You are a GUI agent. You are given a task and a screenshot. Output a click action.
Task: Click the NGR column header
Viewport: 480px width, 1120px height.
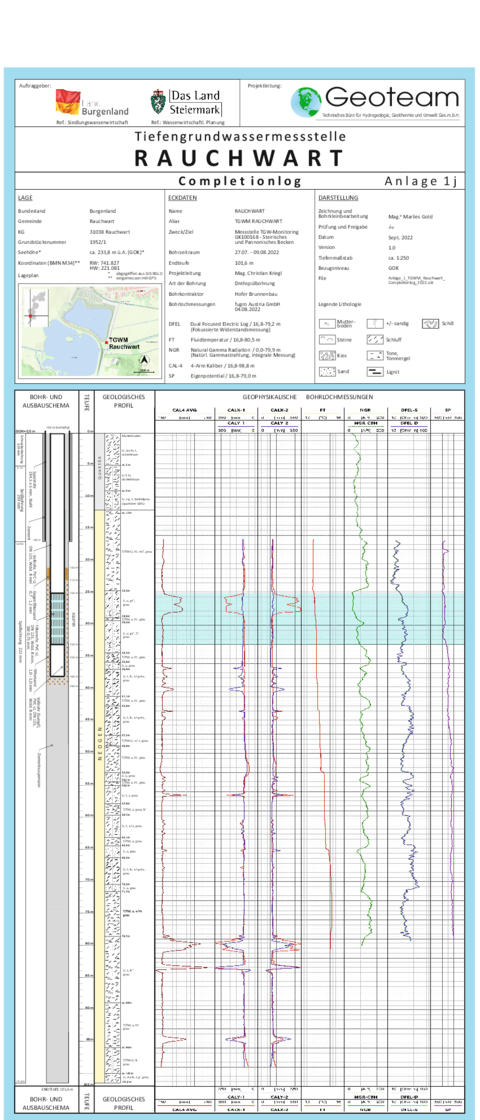(x=366, y=410)
